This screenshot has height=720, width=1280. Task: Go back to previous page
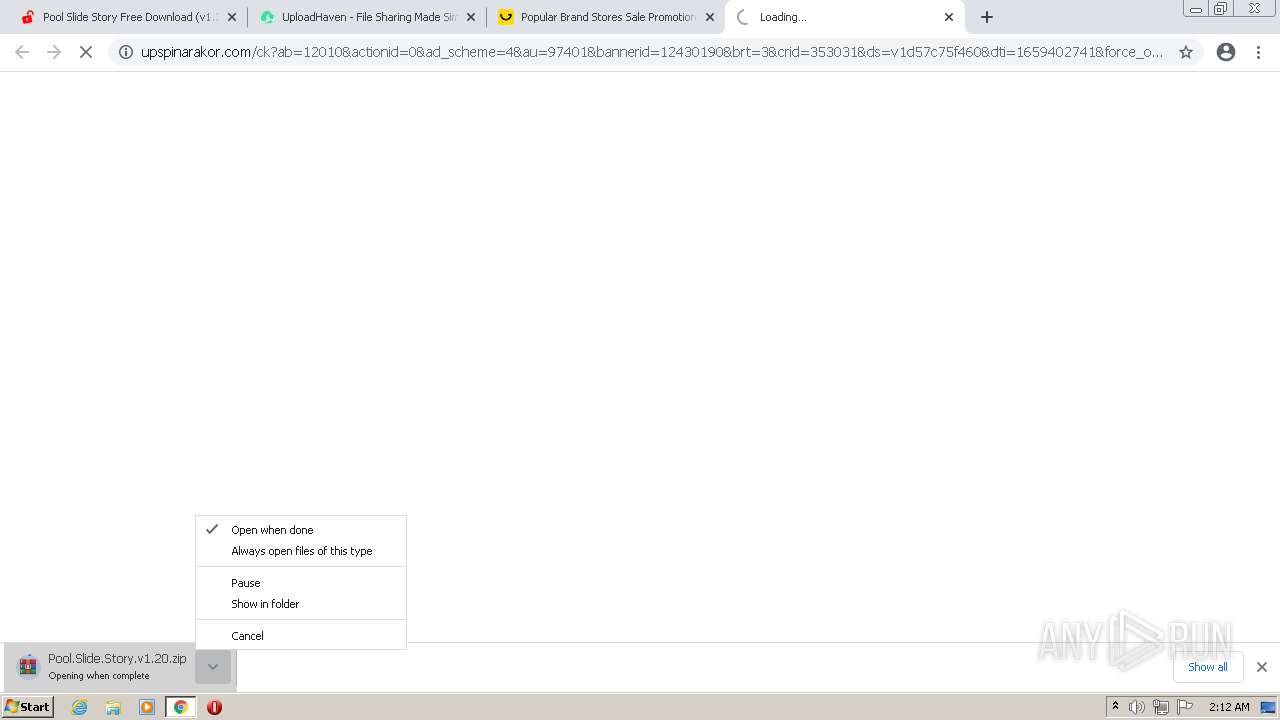[x=22, y=52]
